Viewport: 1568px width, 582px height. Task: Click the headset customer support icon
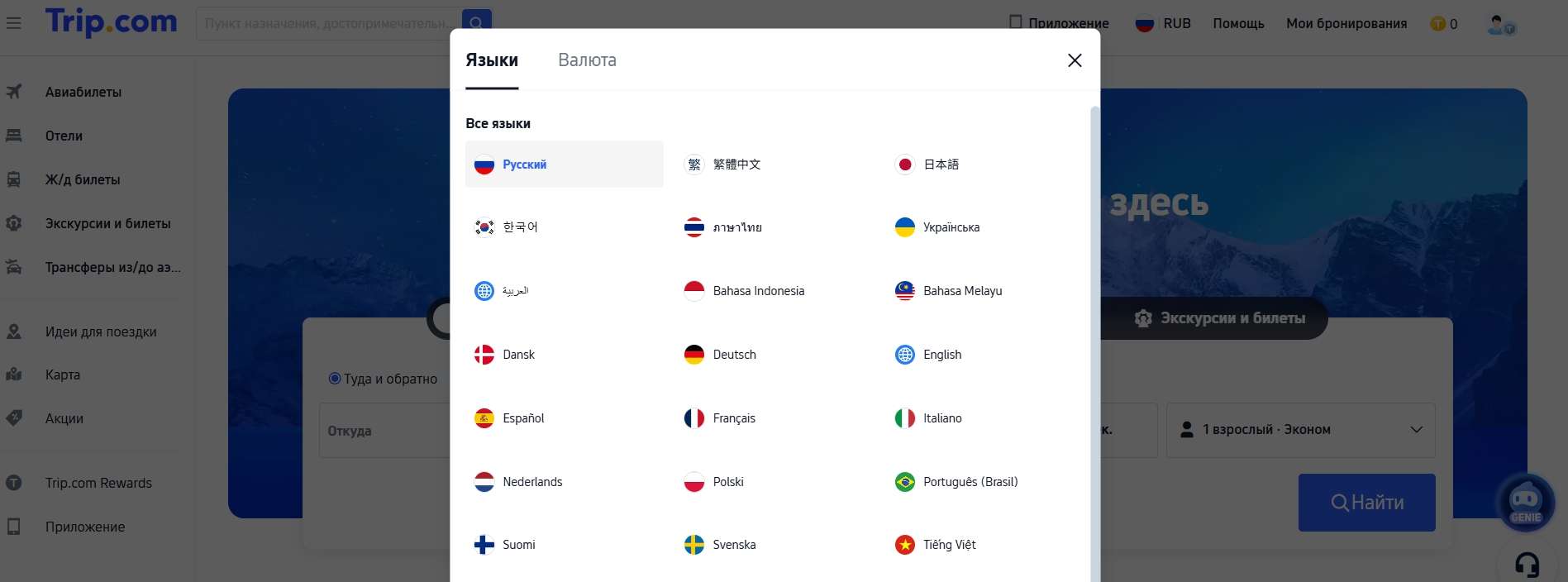[x=1527, y=565]
